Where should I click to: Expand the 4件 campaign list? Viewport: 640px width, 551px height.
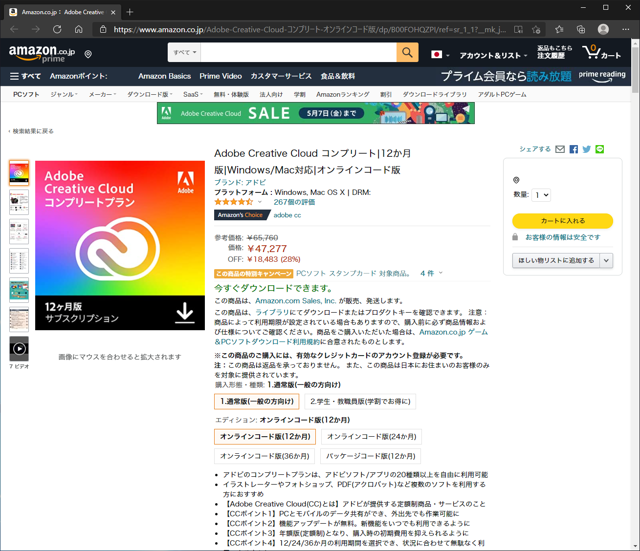(x=431, y=273)
